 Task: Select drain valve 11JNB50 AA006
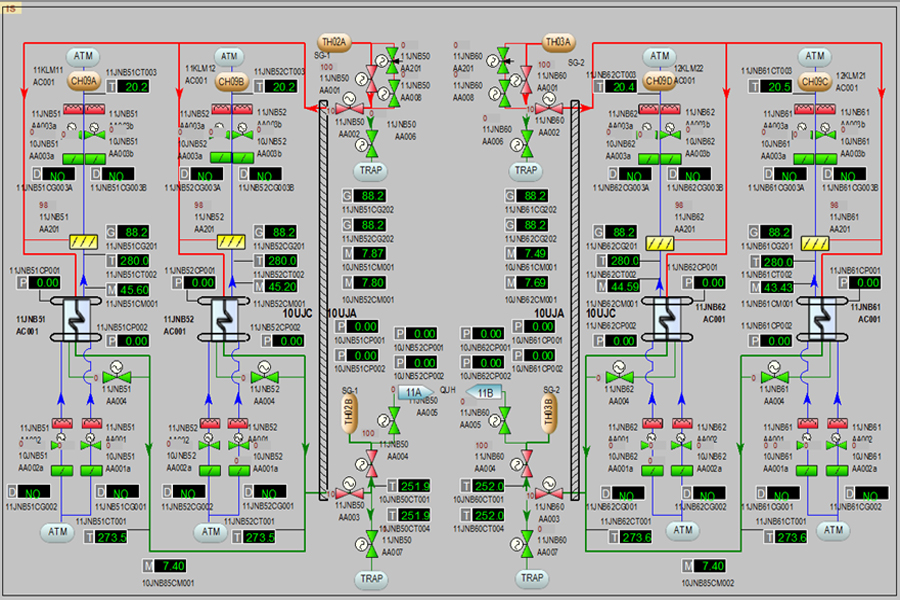pyautogui.click(x=371, y=144)
